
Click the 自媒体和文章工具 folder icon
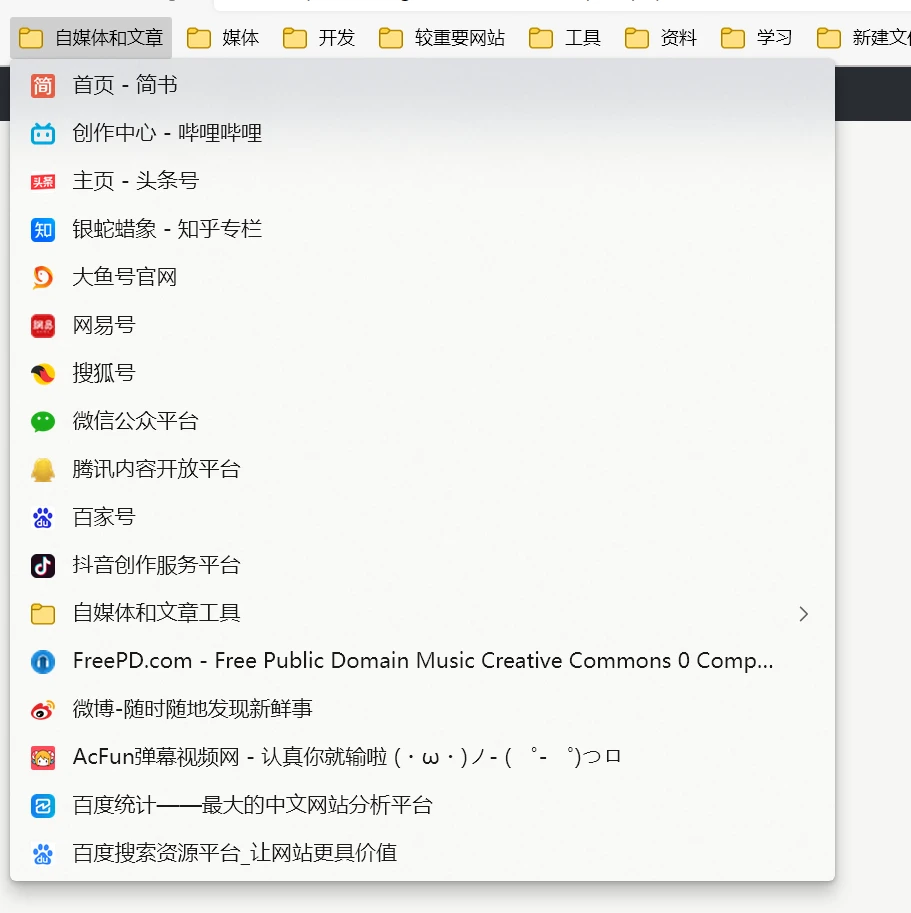coord(42,614)
